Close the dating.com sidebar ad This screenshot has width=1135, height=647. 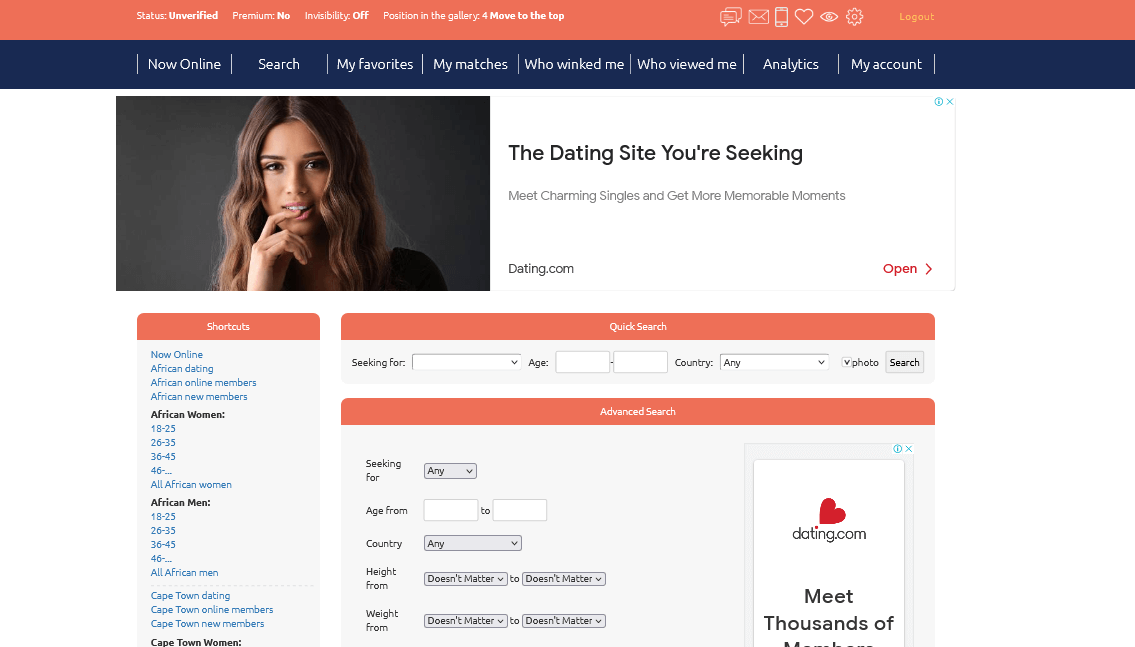[908, 449]
